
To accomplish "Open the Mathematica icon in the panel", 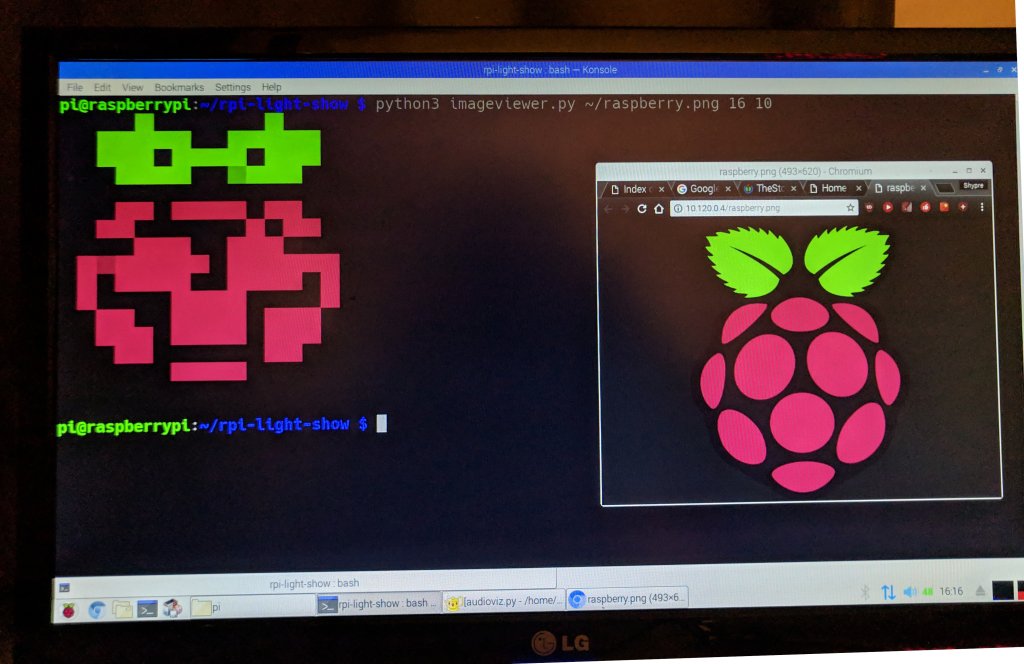I will click(172, 608).
